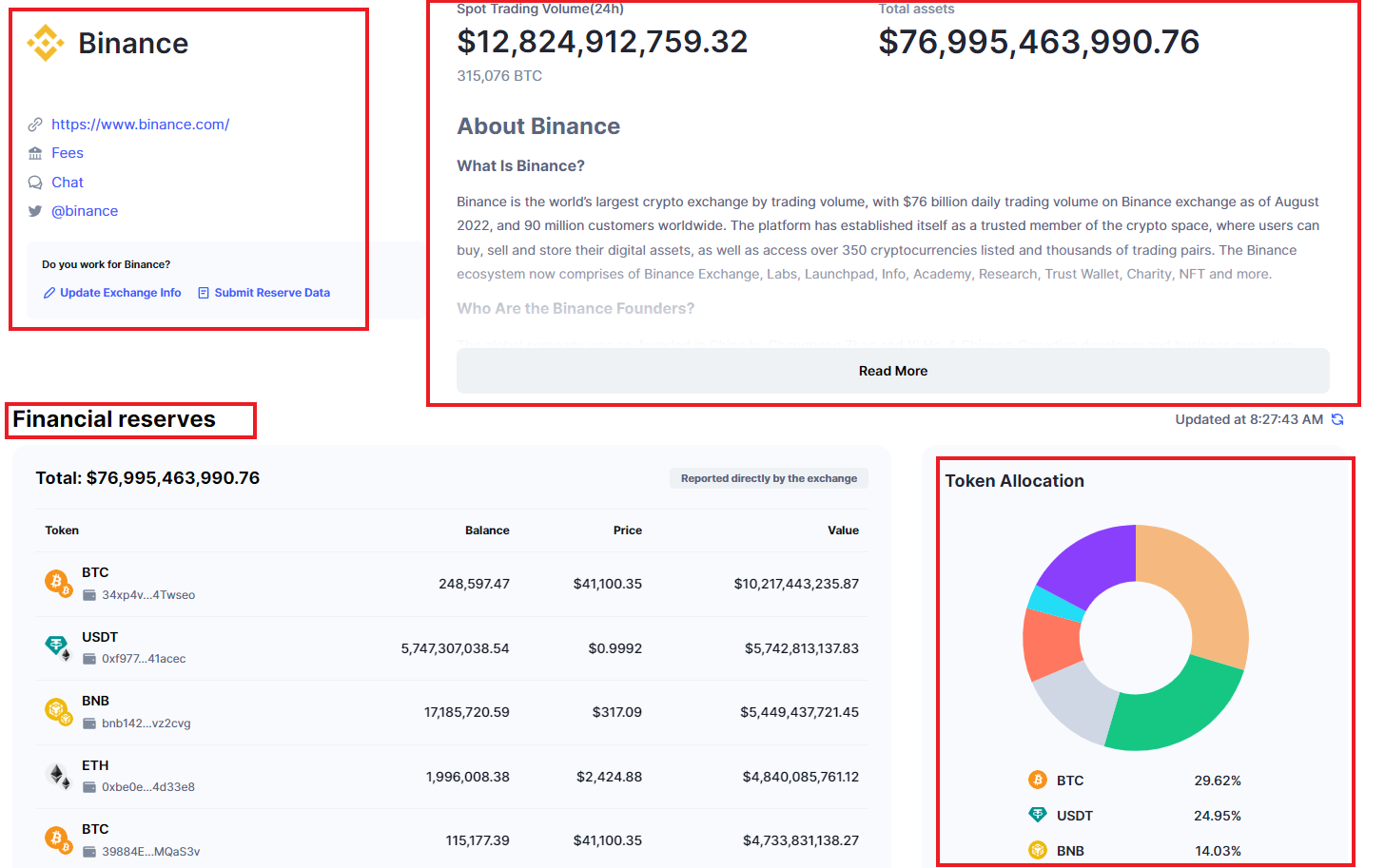Screen dimensions: 1385x868
Task: Click Update Exchange Info link
Action: 121,293
